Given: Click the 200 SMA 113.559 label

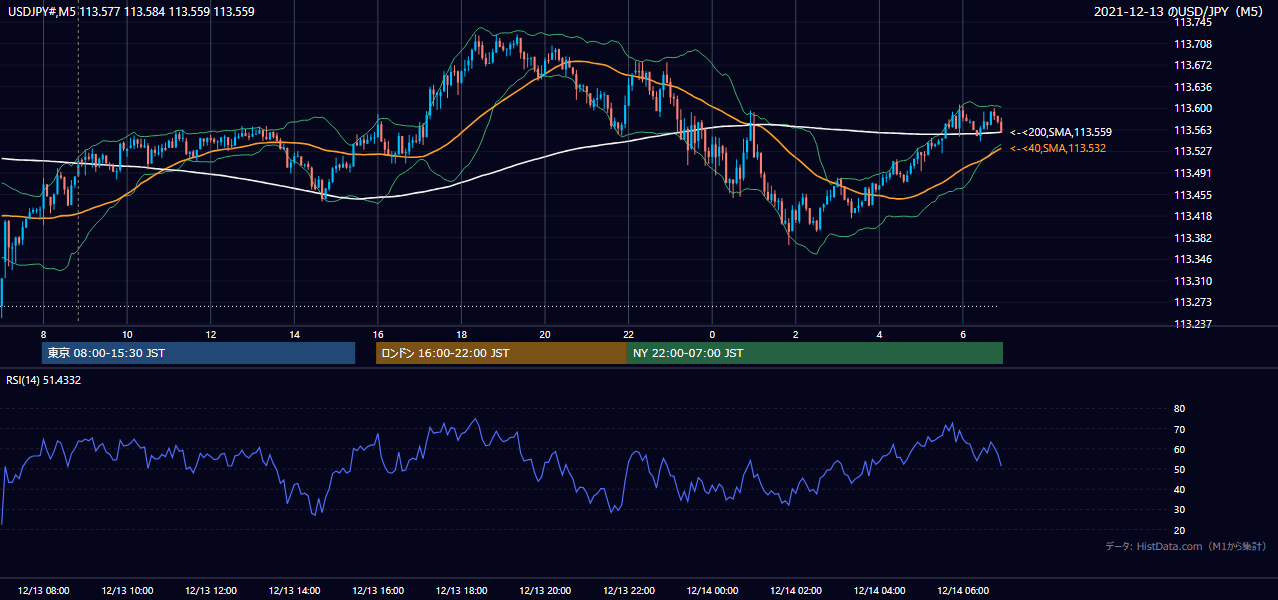Looking at the screenshot, I should [1061, 132].
